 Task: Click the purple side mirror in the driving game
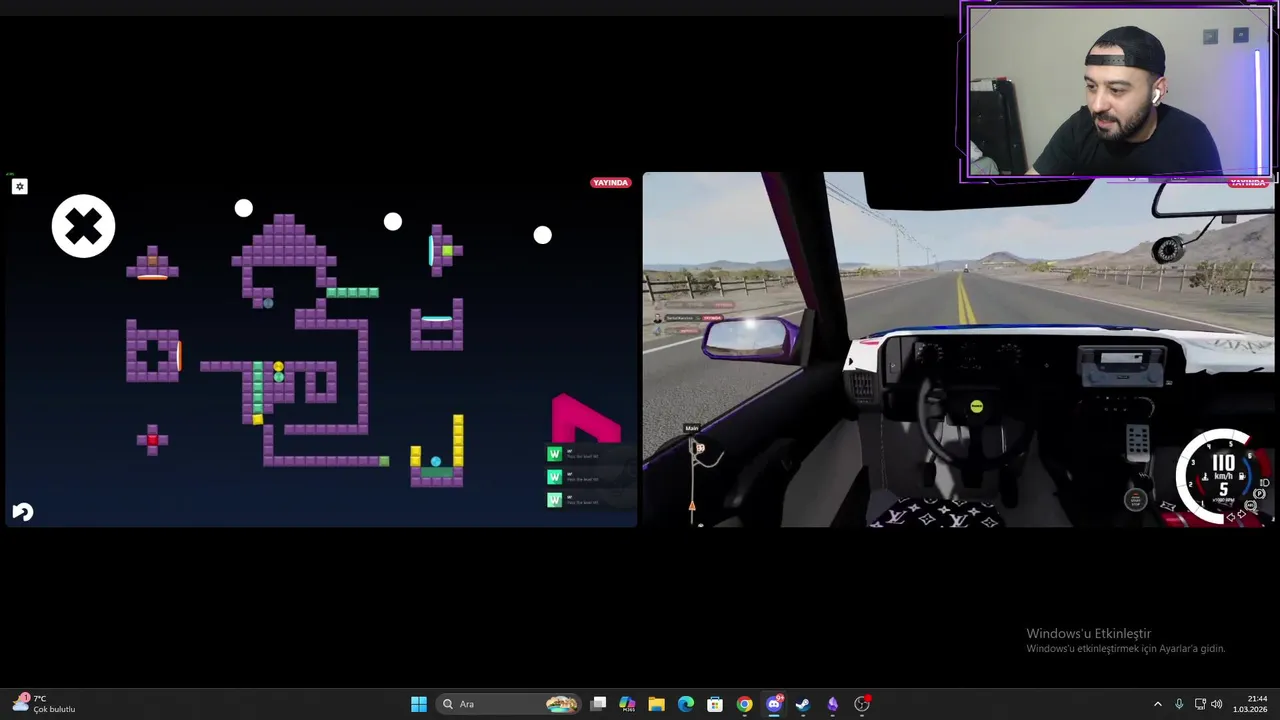[x=750, y=338]
